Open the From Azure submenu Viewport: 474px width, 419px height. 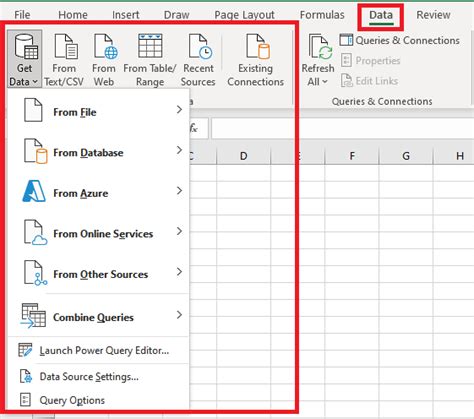coord(99,192)
